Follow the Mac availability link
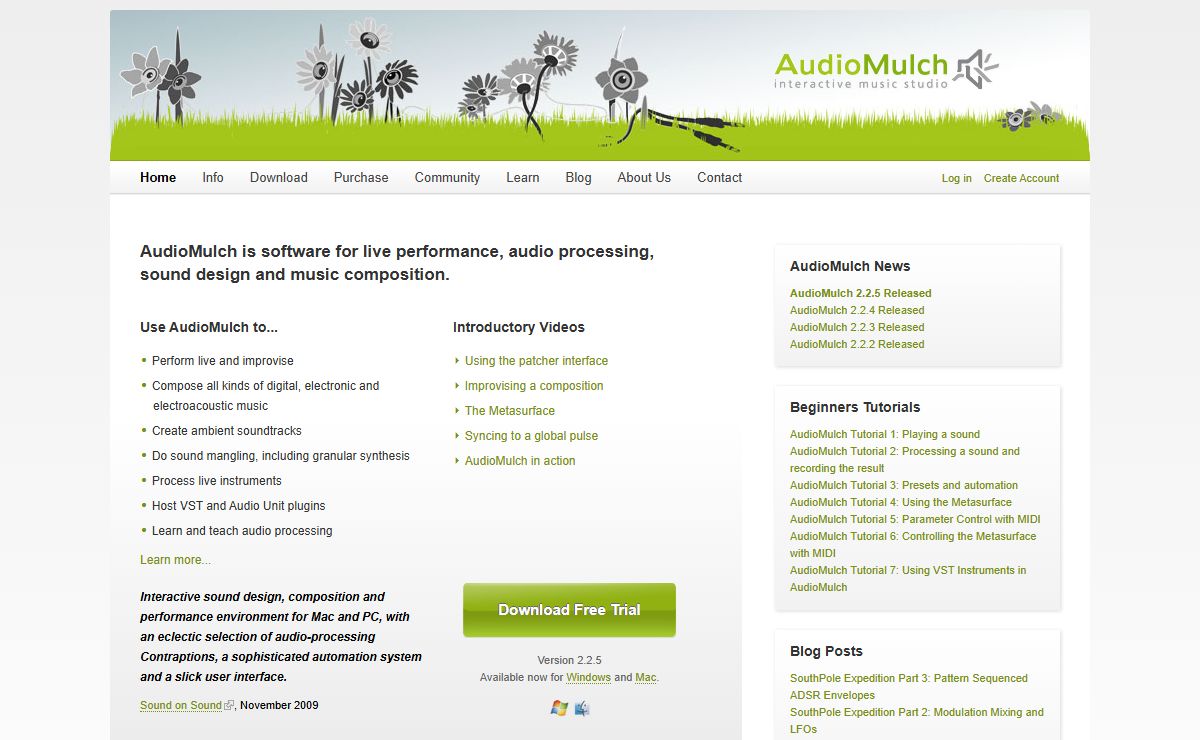Image resolution: width=1200 pixels, height=740 pixels. [x=646, y=677]
